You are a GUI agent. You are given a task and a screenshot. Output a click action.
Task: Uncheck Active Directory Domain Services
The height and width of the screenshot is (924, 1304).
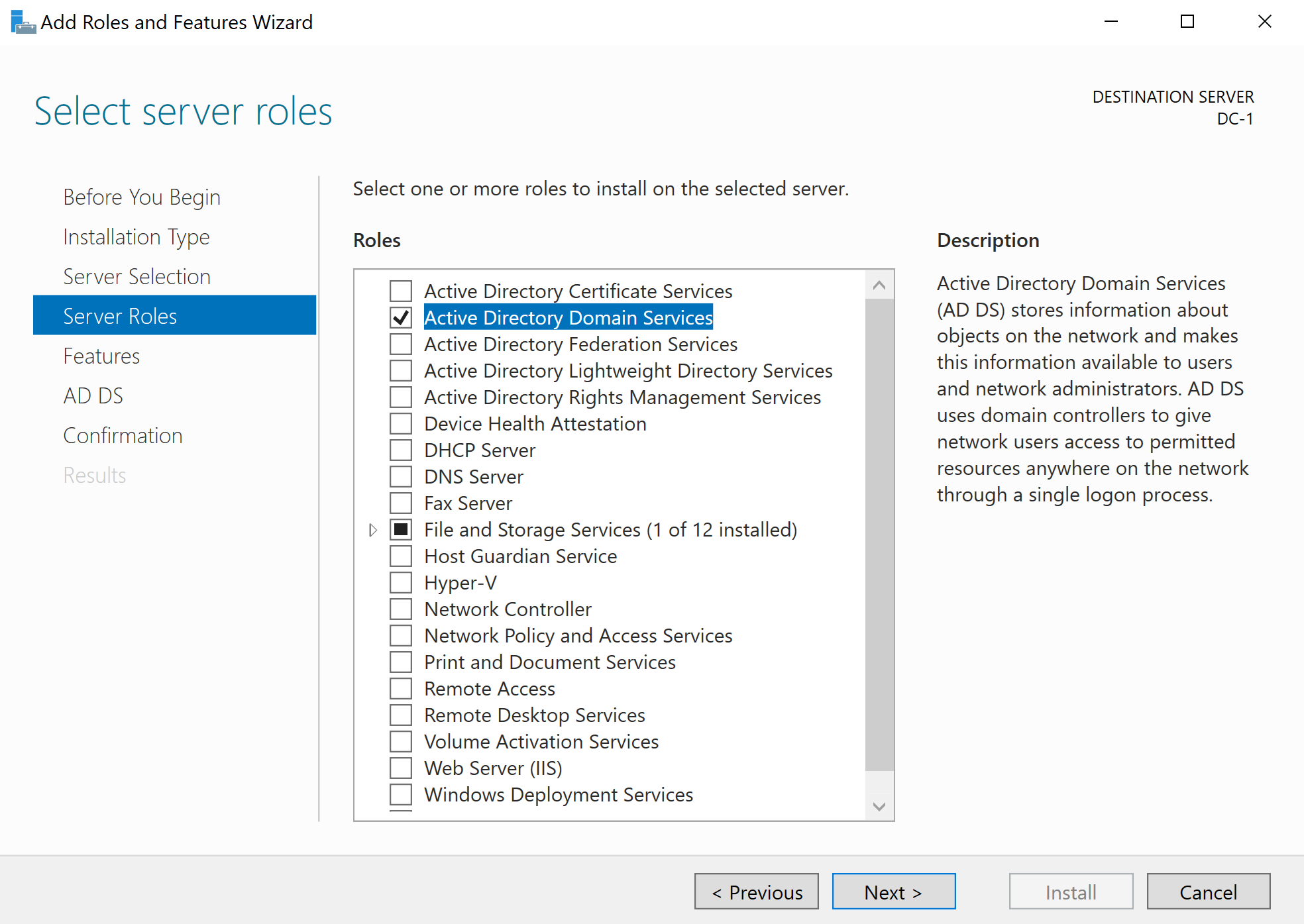click(401, 318)
